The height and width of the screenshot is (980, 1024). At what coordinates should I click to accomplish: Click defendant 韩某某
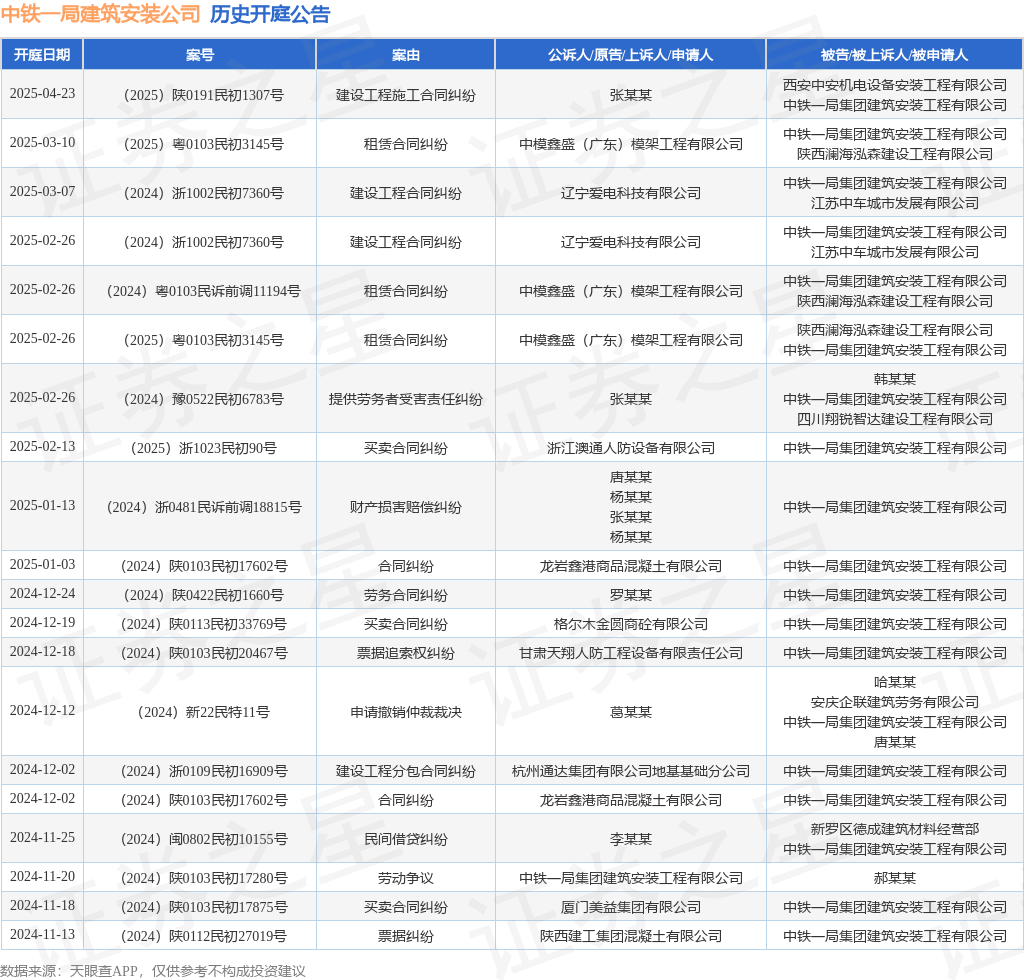[895, 379]
